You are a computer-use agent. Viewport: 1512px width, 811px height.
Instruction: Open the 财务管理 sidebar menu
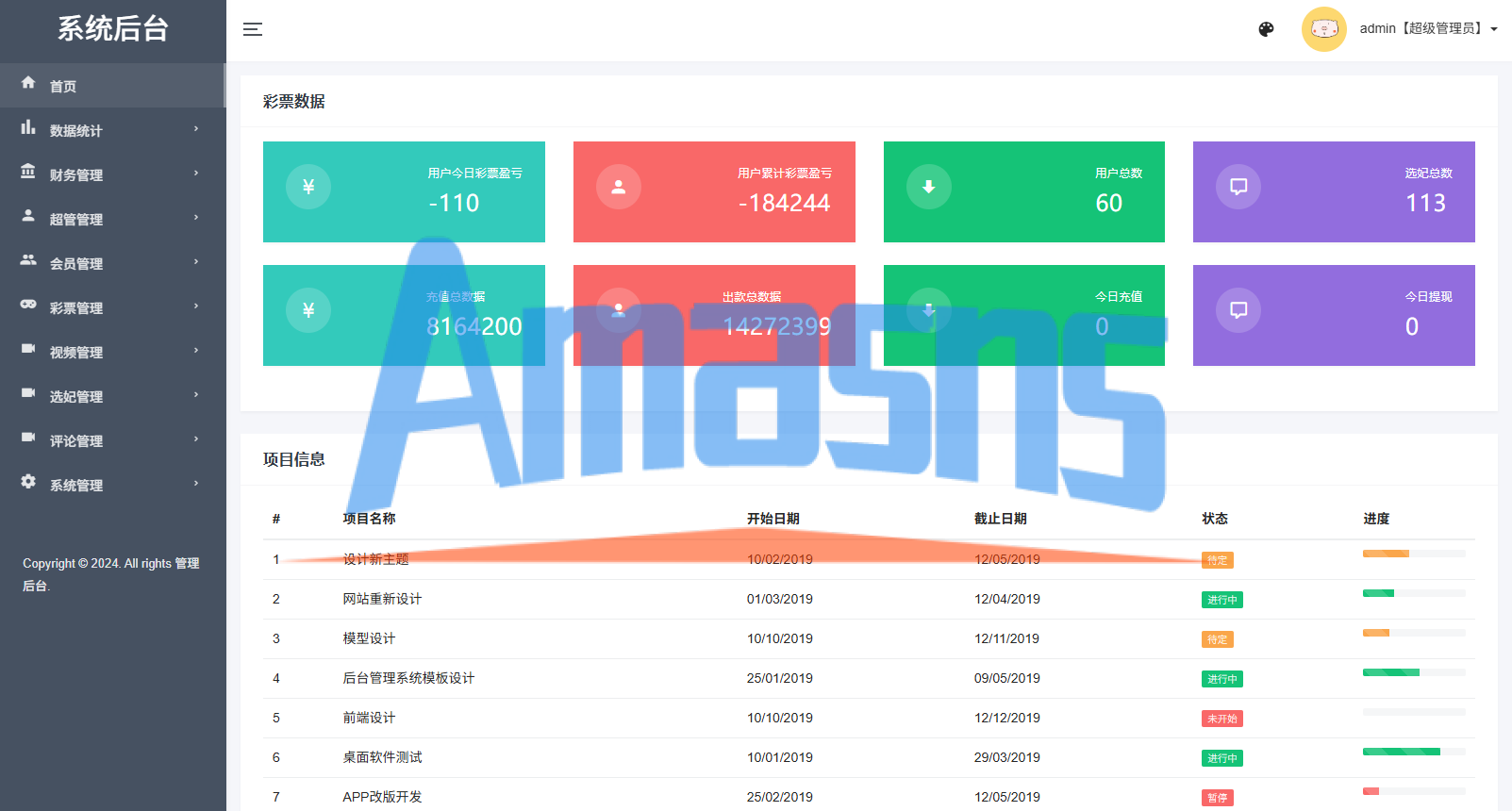(x=112, y=174)
